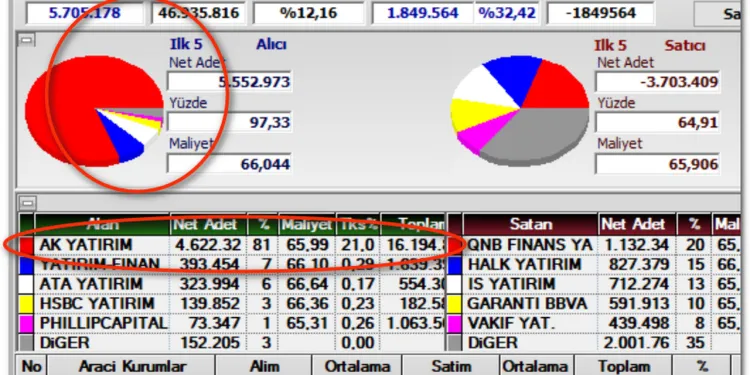This screenshot has width=750, height=375.
Task: Click the top field showing %32,42
Action: (x=507, y=13)
